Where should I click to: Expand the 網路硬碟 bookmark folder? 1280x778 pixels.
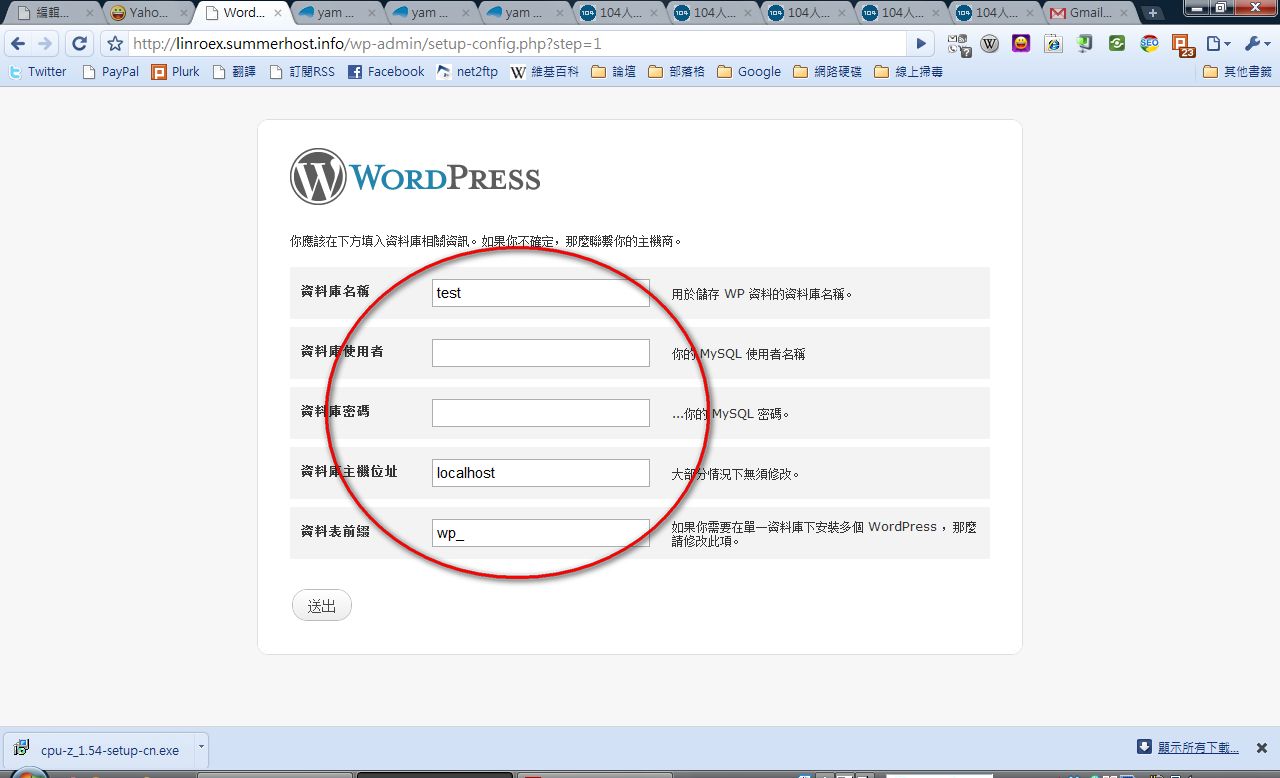827,72
